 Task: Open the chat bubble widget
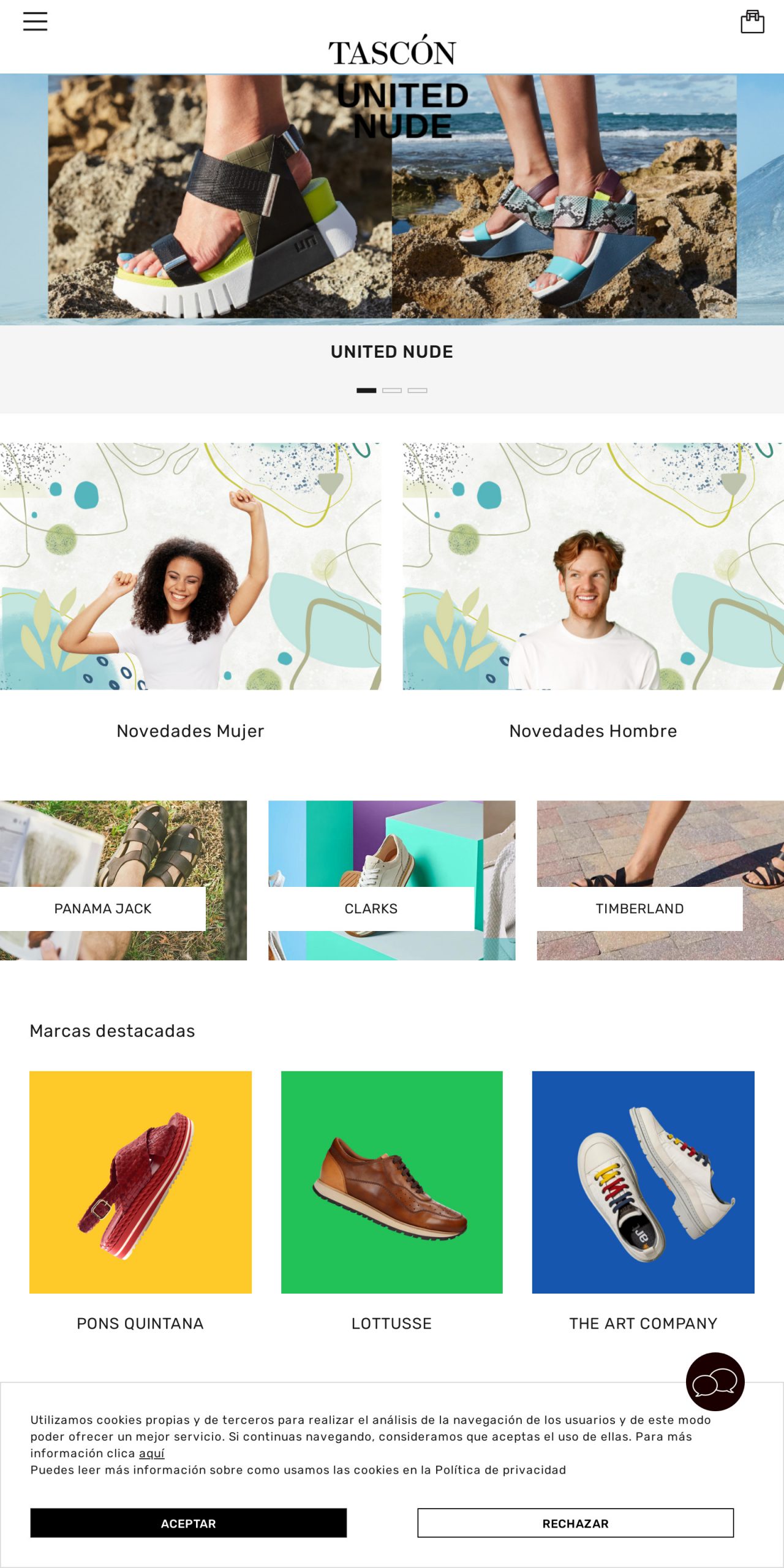[x=715, y=1381]
